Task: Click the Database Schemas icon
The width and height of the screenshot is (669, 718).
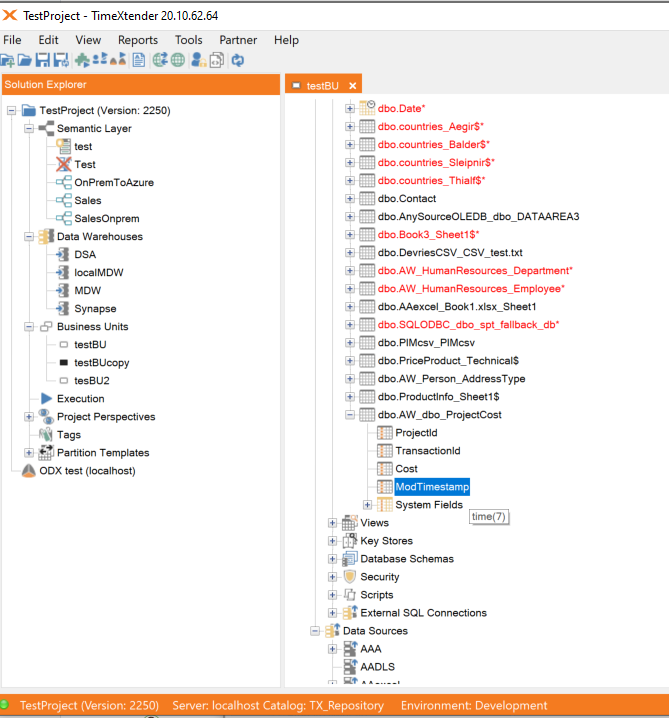Action: tap(350, 559)
